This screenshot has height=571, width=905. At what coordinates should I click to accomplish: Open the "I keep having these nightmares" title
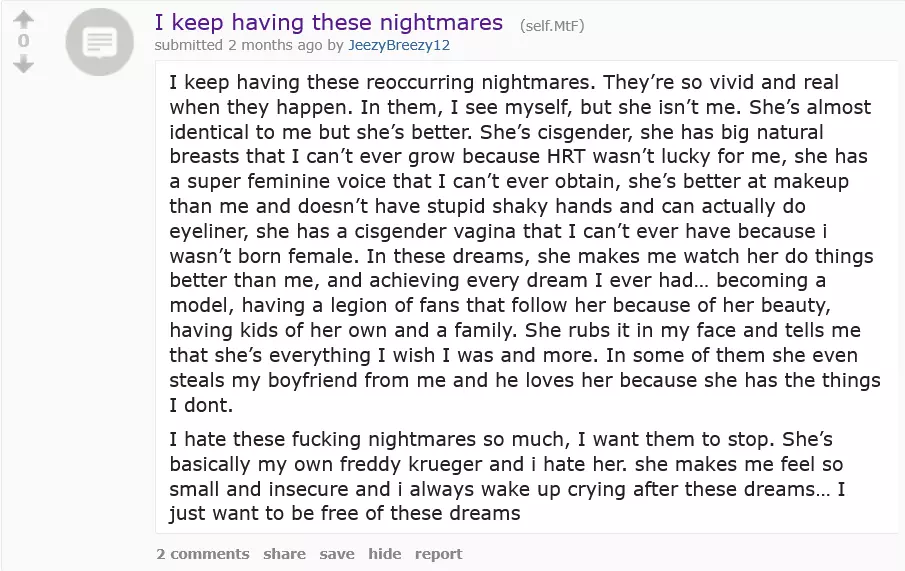(x=329, y=22)
